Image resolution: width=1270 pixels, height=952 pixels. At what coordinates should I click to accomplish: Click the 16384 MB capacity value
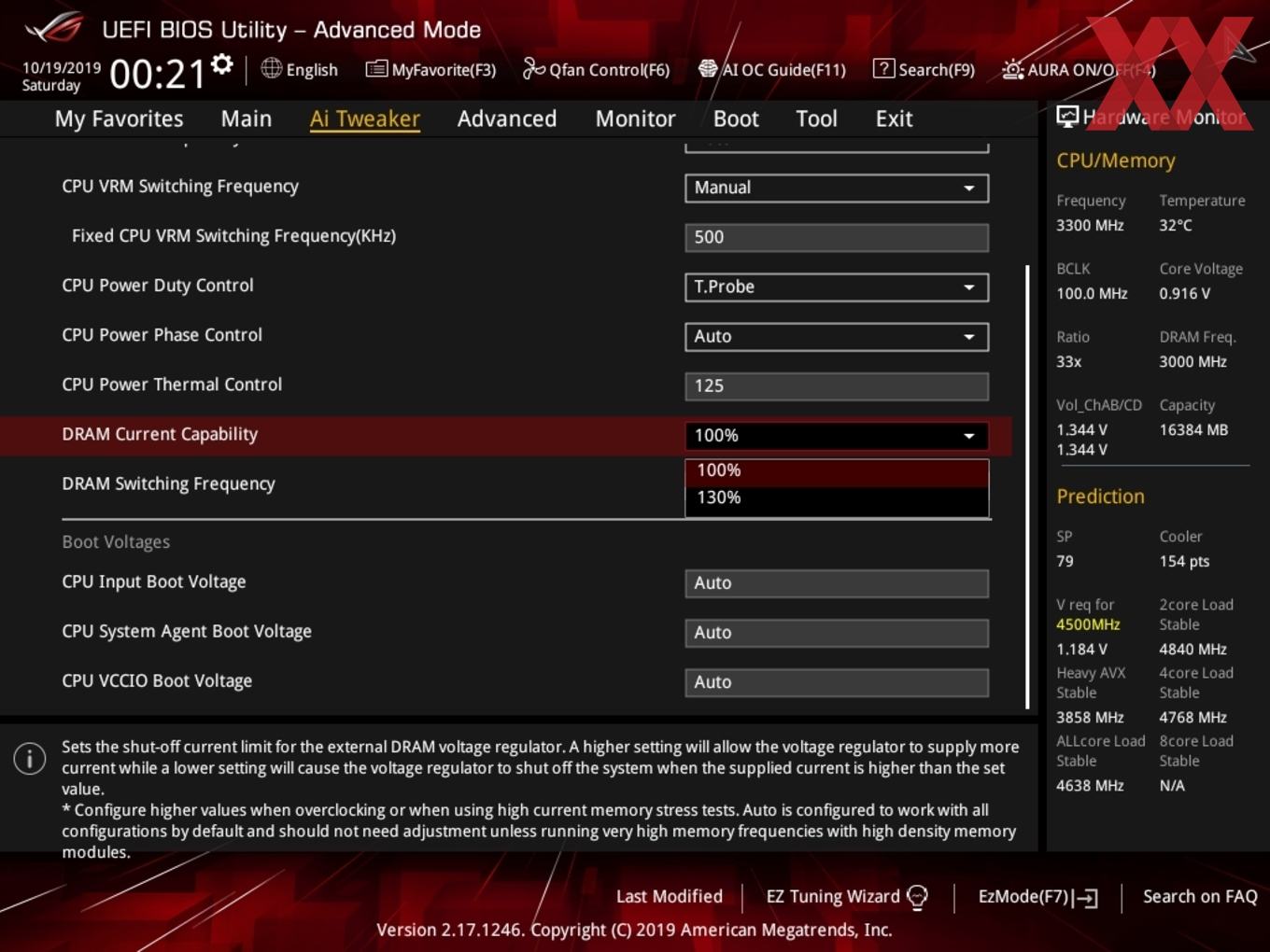1193,429
